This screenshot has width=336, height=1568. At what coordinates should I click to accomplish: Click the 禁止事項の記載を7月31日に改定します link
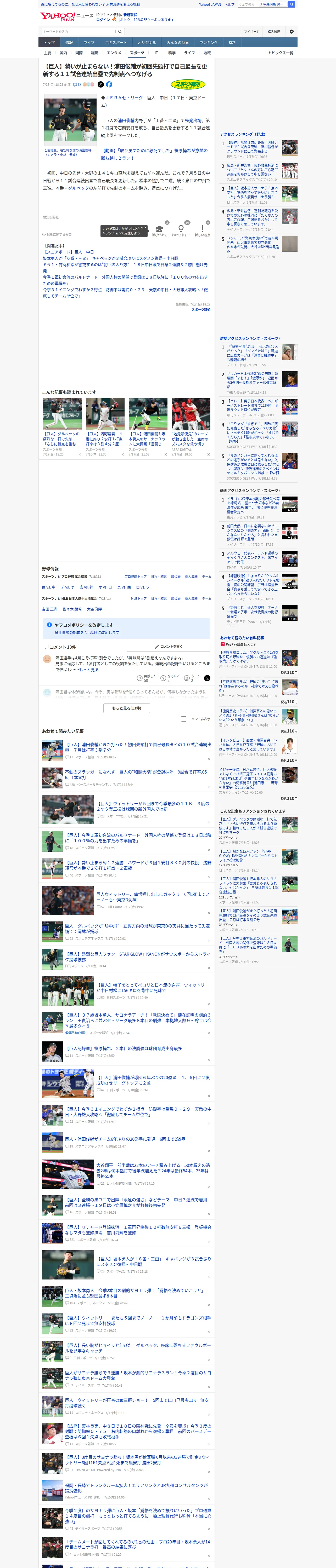pyautogui.click(x=87, y=632)
